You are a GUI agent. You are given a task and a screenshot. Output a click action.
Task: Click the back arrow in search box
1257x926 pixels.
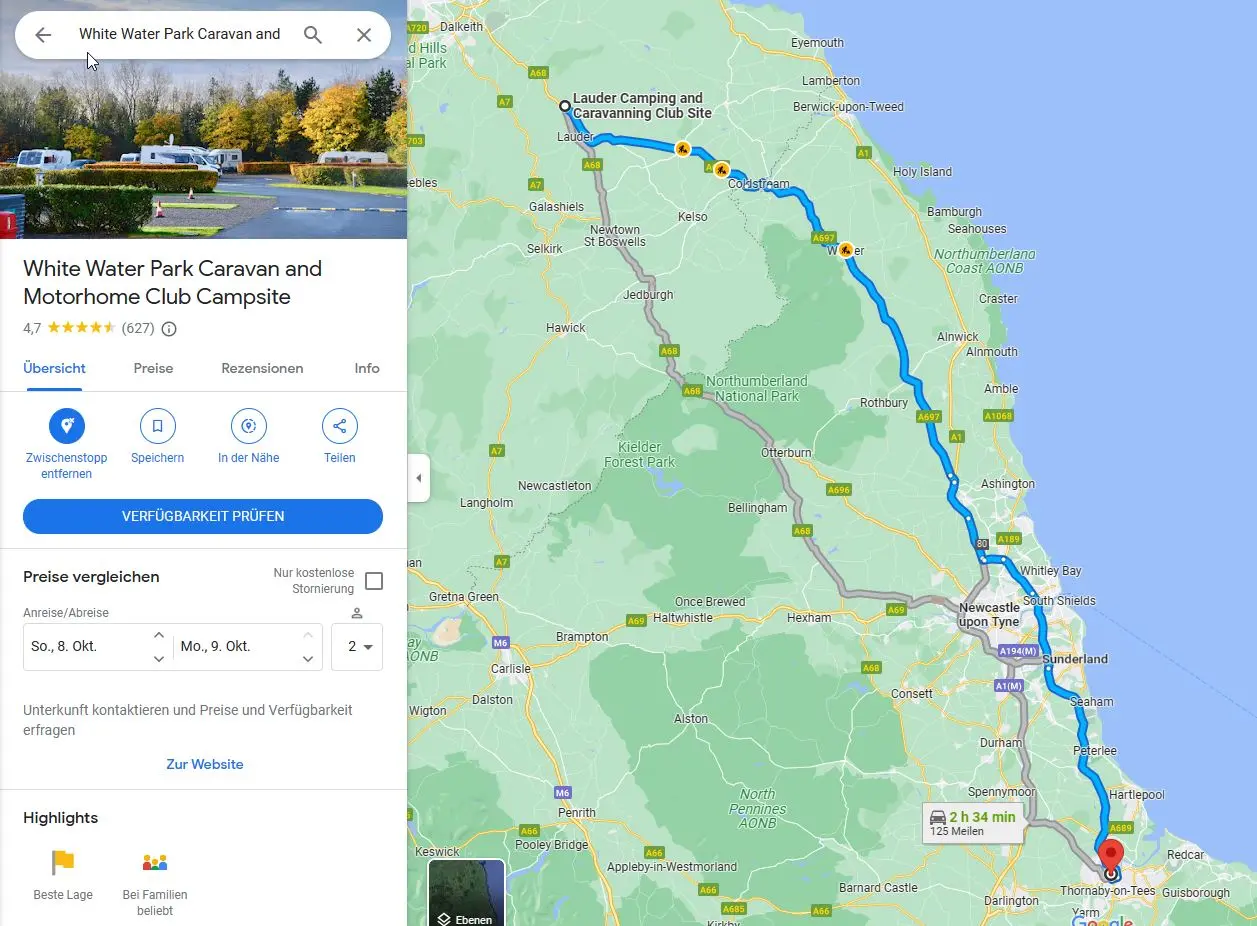pyautogui.click(x=43, y=35)
